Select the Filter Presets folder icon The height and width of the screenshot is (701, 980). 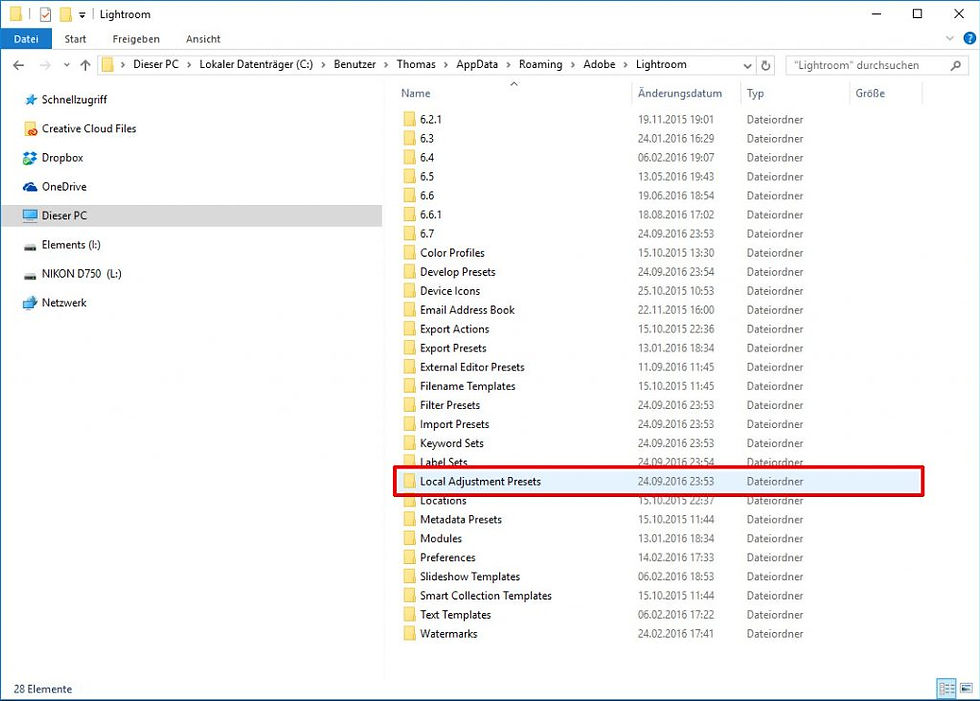[409, 405]
